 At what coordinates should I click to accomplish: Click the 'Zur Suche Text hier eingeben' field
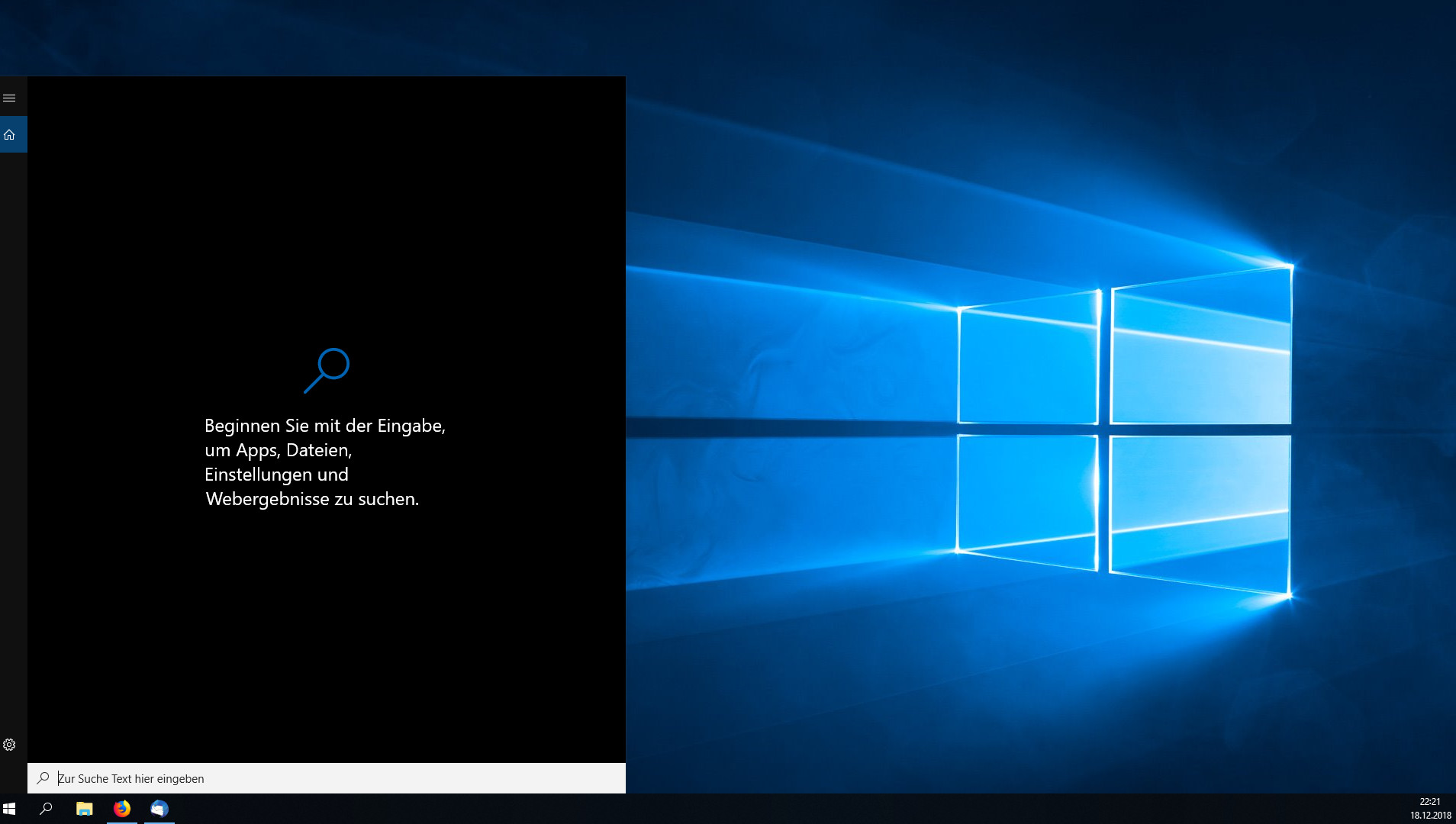[327, 778]
